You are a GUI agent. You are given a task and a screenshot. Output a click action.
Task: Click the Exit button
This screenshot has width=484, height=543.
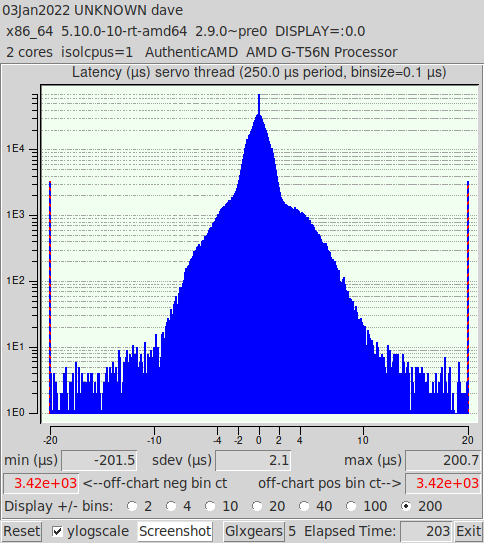click(x=468, y=531)
